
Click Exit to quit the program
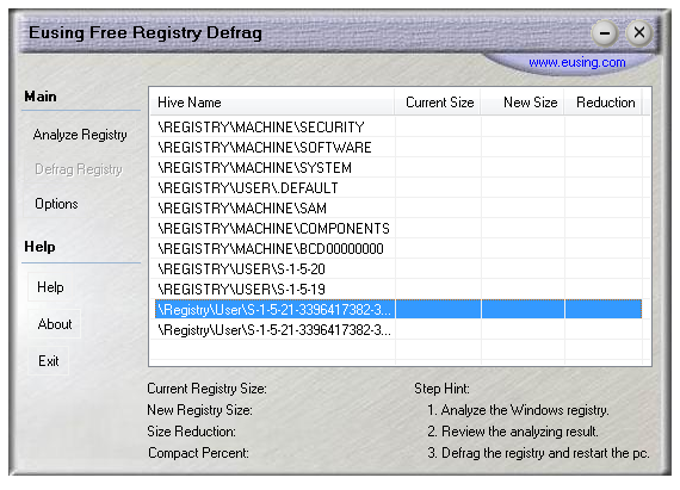coord(48,361)
